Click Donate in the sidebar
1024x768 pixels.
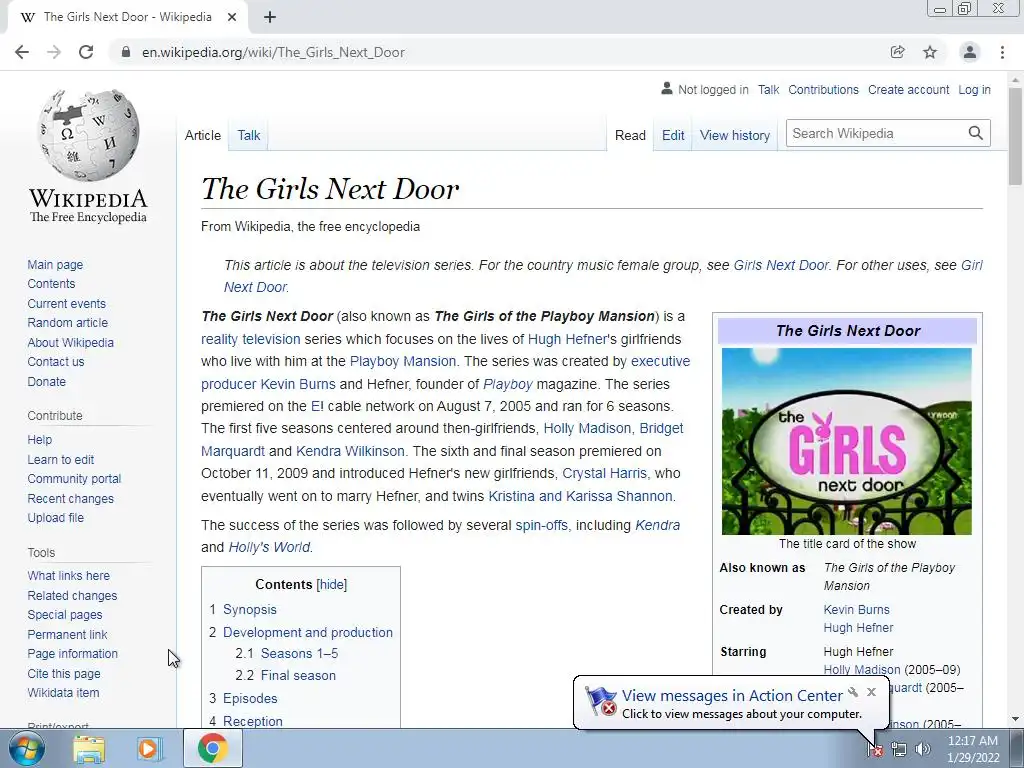[x=46, y=381]
